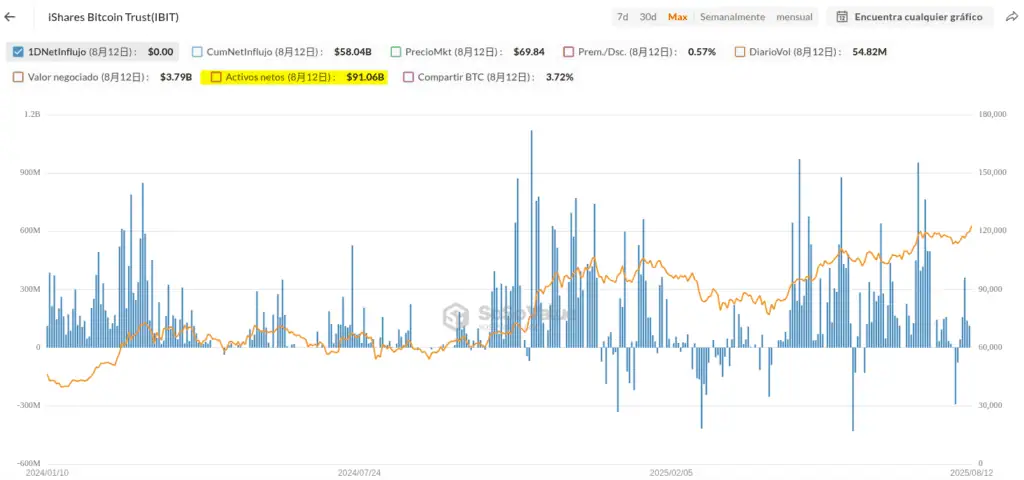This screenshot has width=1024, height=480.
Task: Toggle the Prem./Dsc. checkbox
Action: pyautogui.click(x=568, y=52)
